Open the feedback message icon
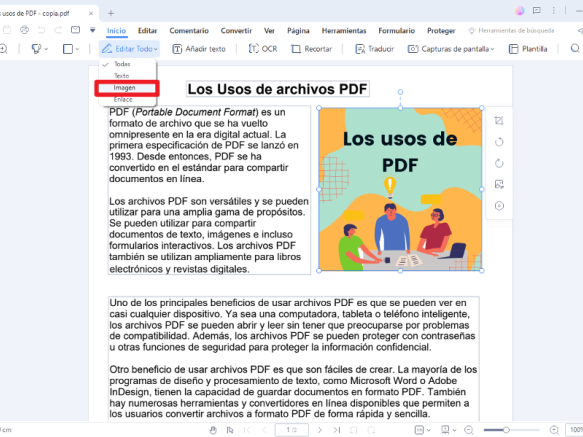Image resolution: width=583 pixels, height=437 pixels. point(537,10)
